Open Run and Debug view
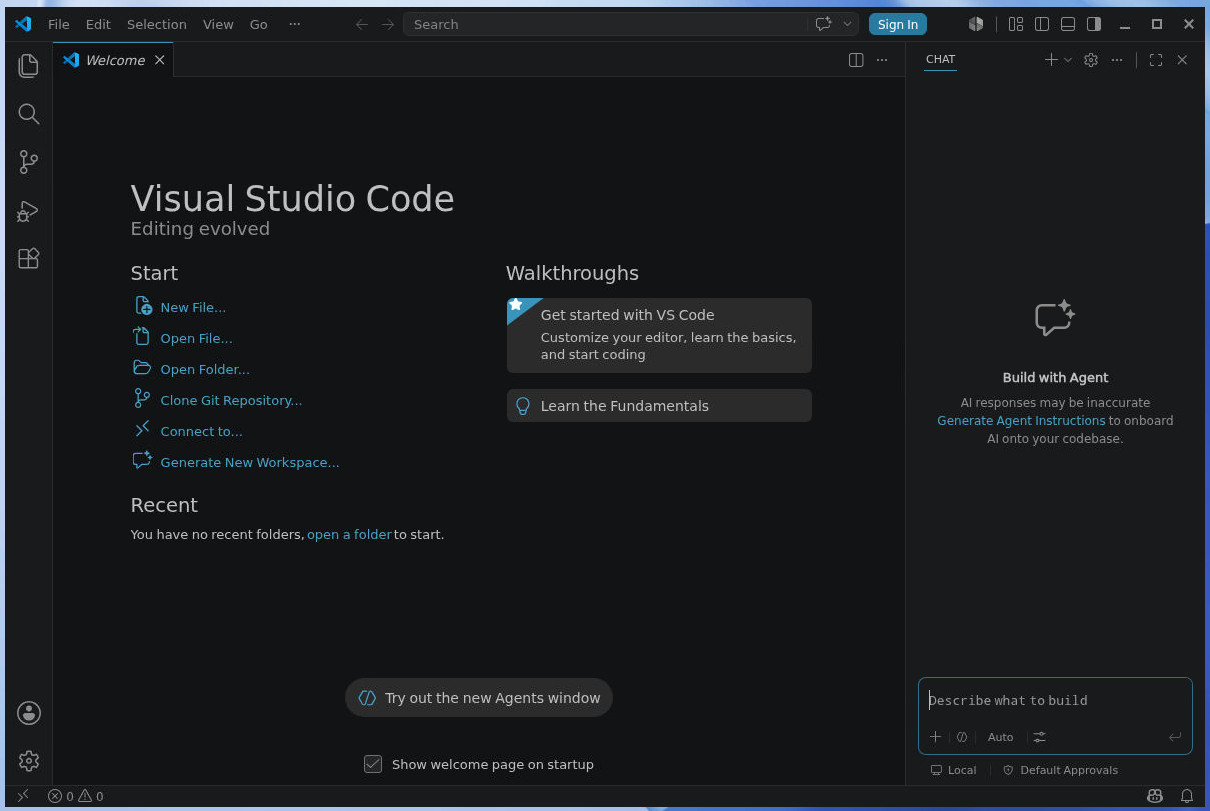1210x811 pixels. 29,211
